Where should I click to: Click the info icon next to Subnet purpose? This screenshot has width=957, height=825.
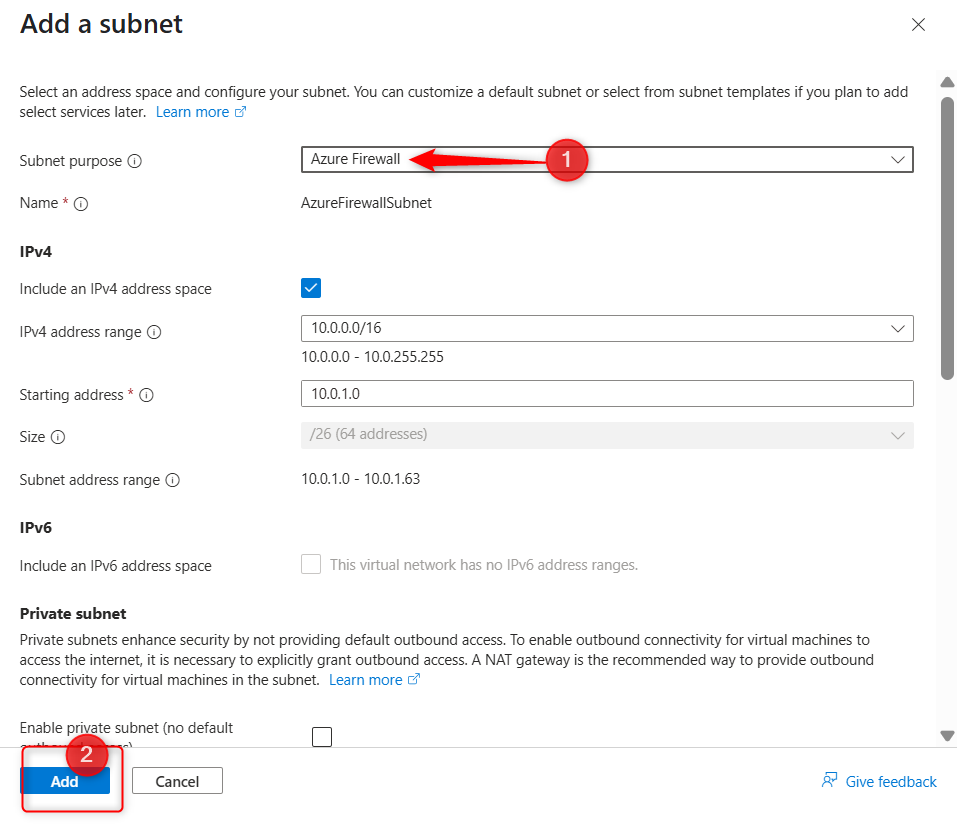tap(134, 161)
